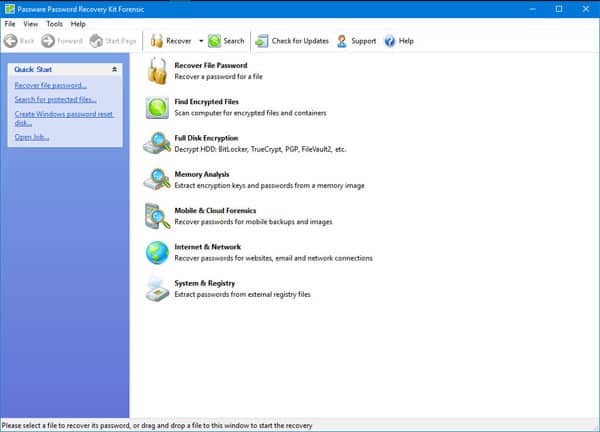
Task: Minimize the Passware window
Action: click(x=532, y=9)
